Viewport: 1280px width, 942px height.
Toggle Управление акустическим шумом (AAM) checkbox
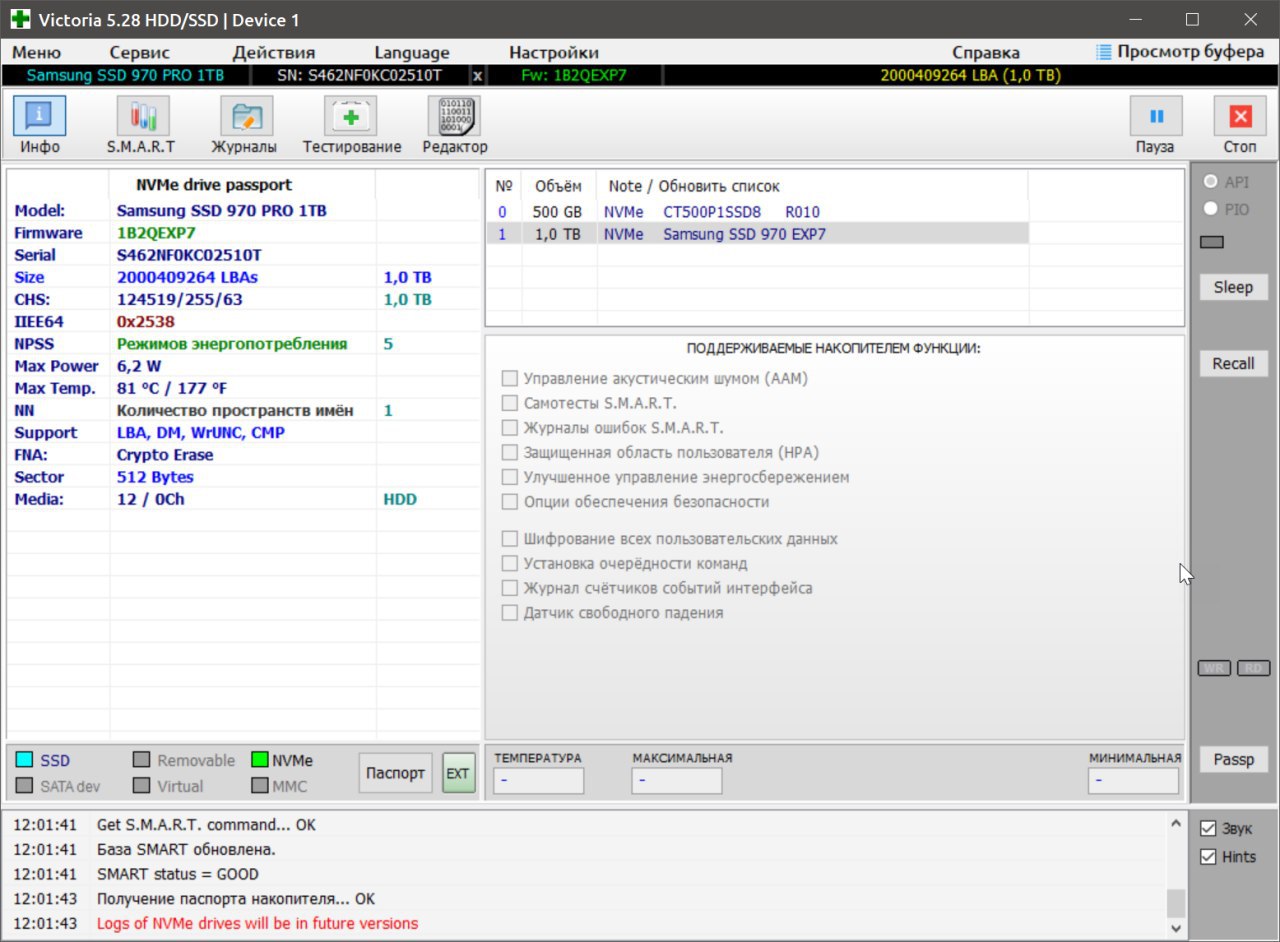[510, 379]
